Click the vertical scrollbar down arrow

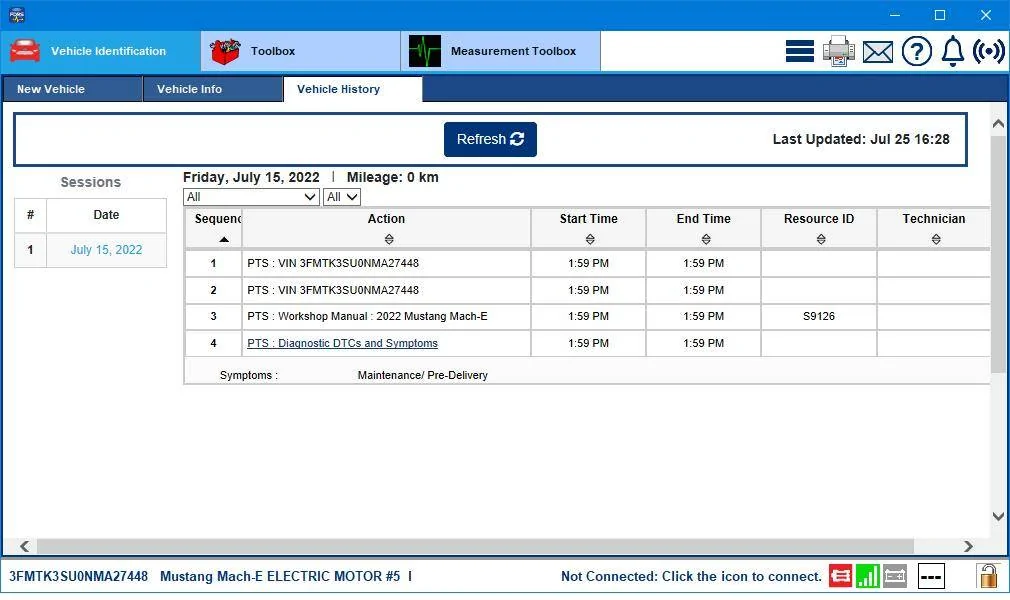tap(998, 516)
